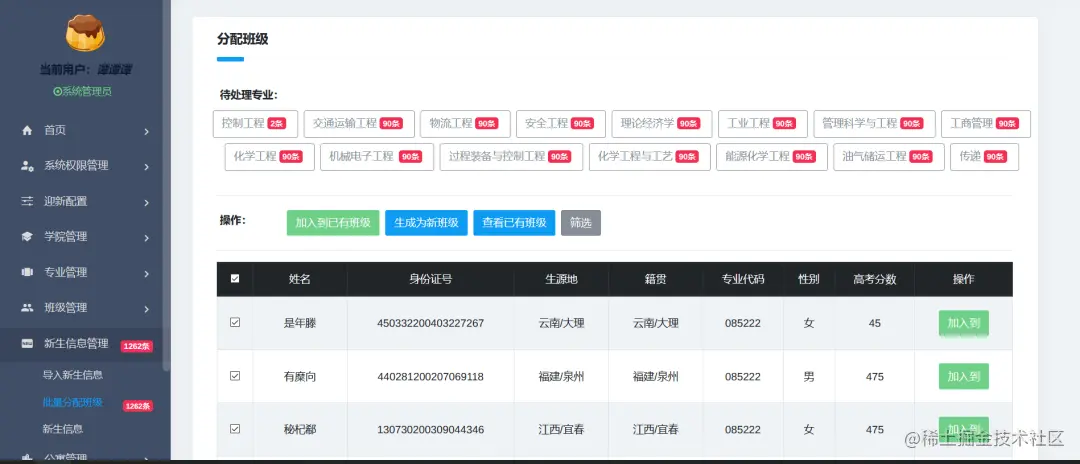Image resolution: width=1080 pixels, height=464 pixels.
Task: Select the 机械电子工程 major tag
Action: (x=377, y=157)
